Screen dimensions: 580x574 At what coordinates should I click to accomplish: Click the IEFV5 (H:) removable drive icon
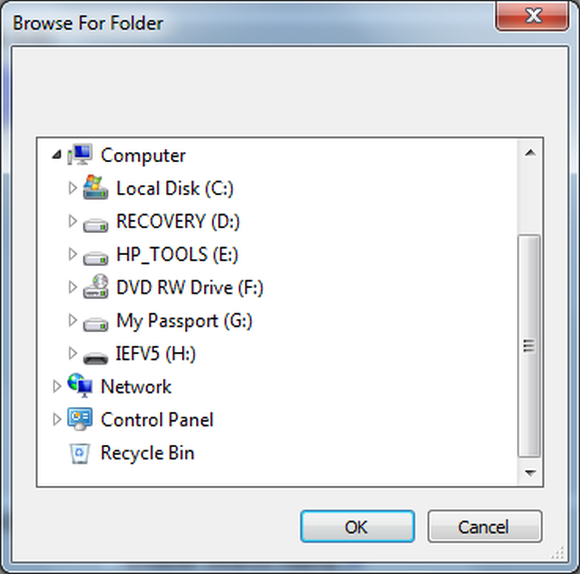pos(95,358)
